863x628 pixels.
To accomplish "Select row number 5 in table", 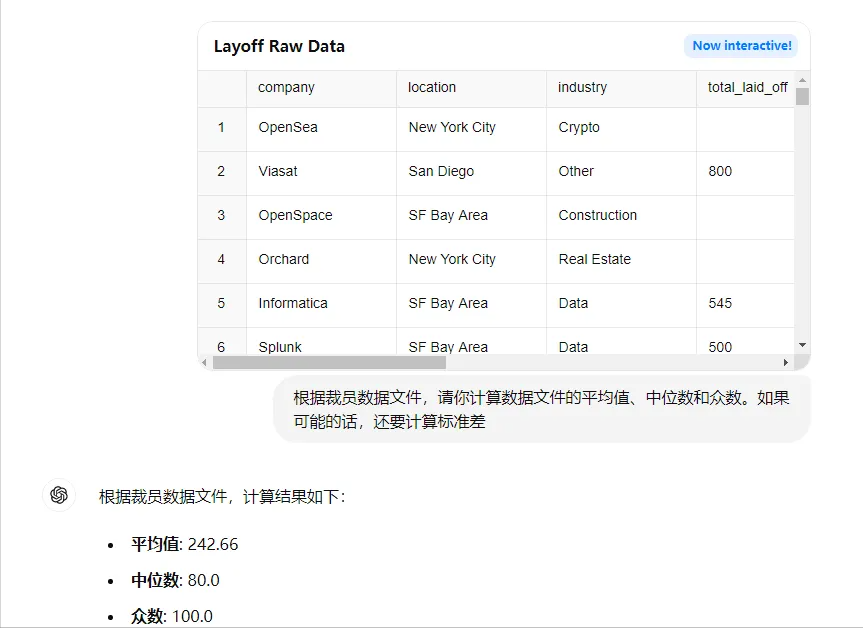I will tap(222, 304).
